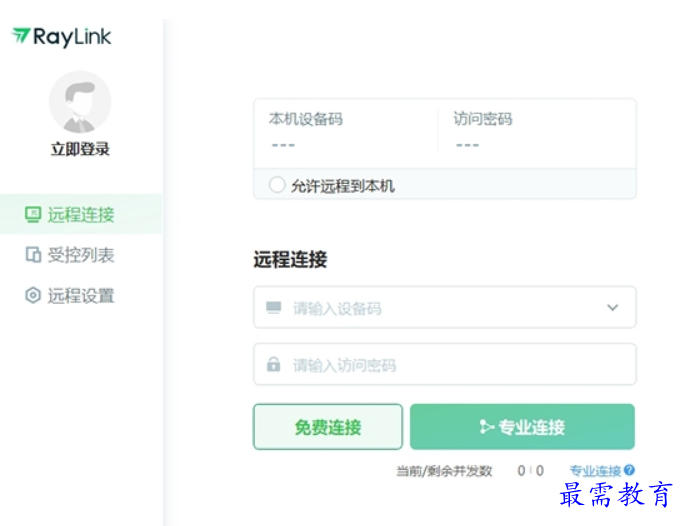681x526 pixels.
Task: Open the 立即登录 login link
Action: point(80,149)
